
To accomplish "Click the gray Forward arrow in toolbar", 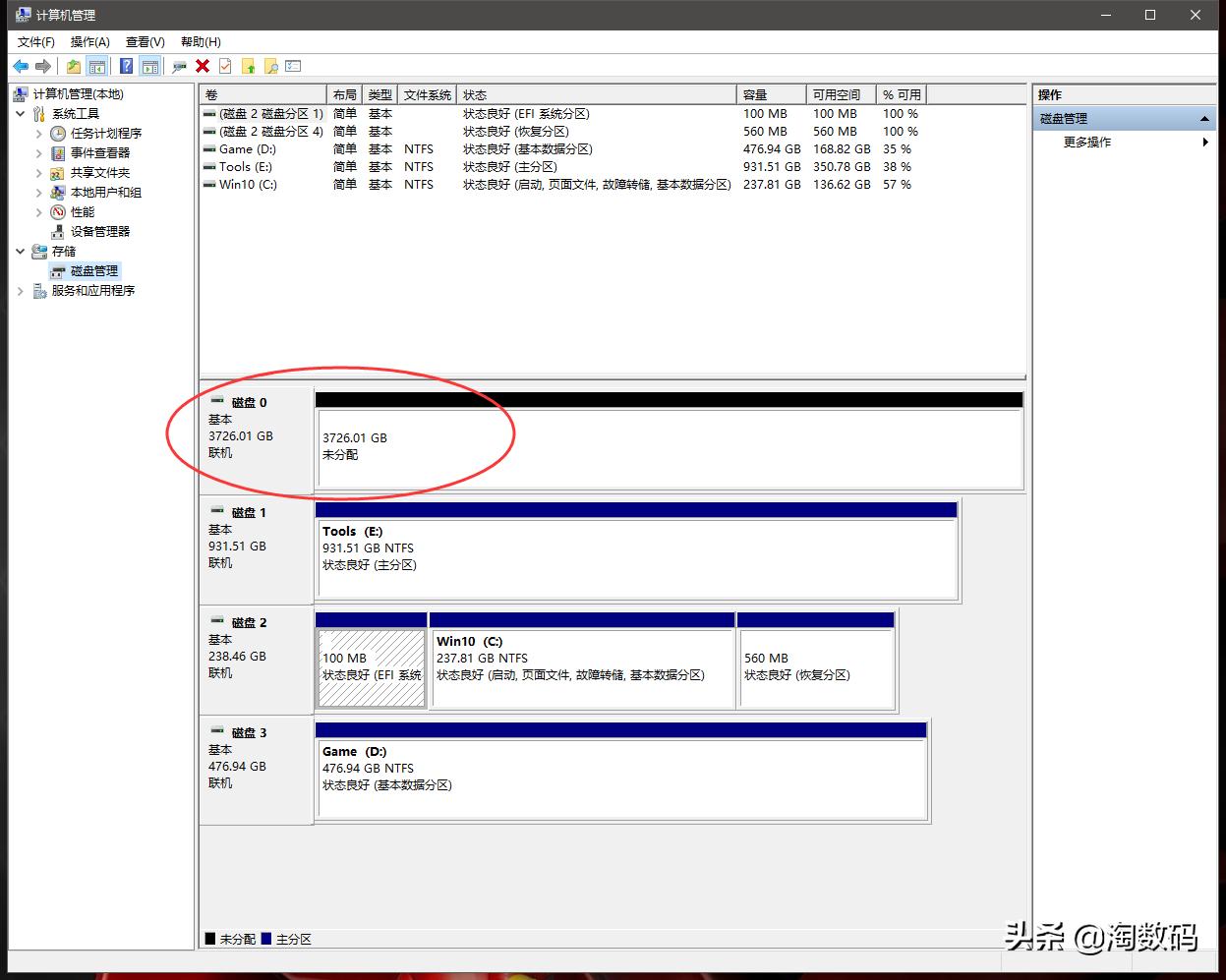I will click(x=42, y=66).
